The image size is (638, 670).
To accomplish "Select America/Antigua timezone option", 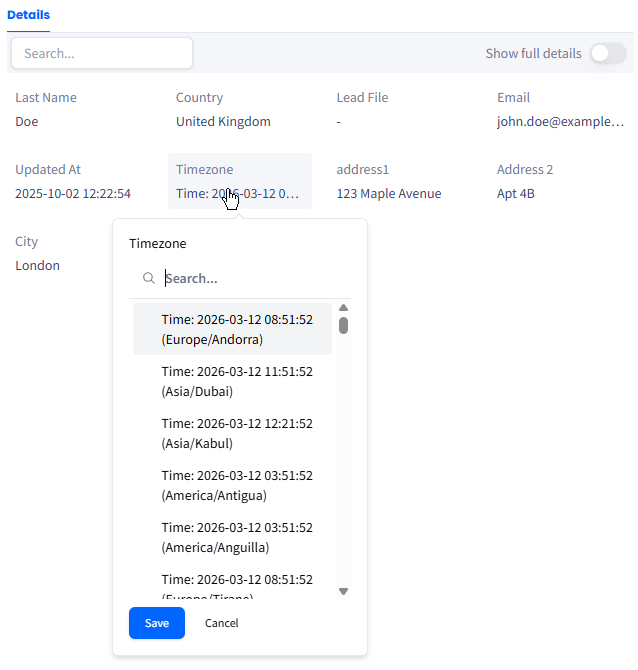I will [232, 485].
